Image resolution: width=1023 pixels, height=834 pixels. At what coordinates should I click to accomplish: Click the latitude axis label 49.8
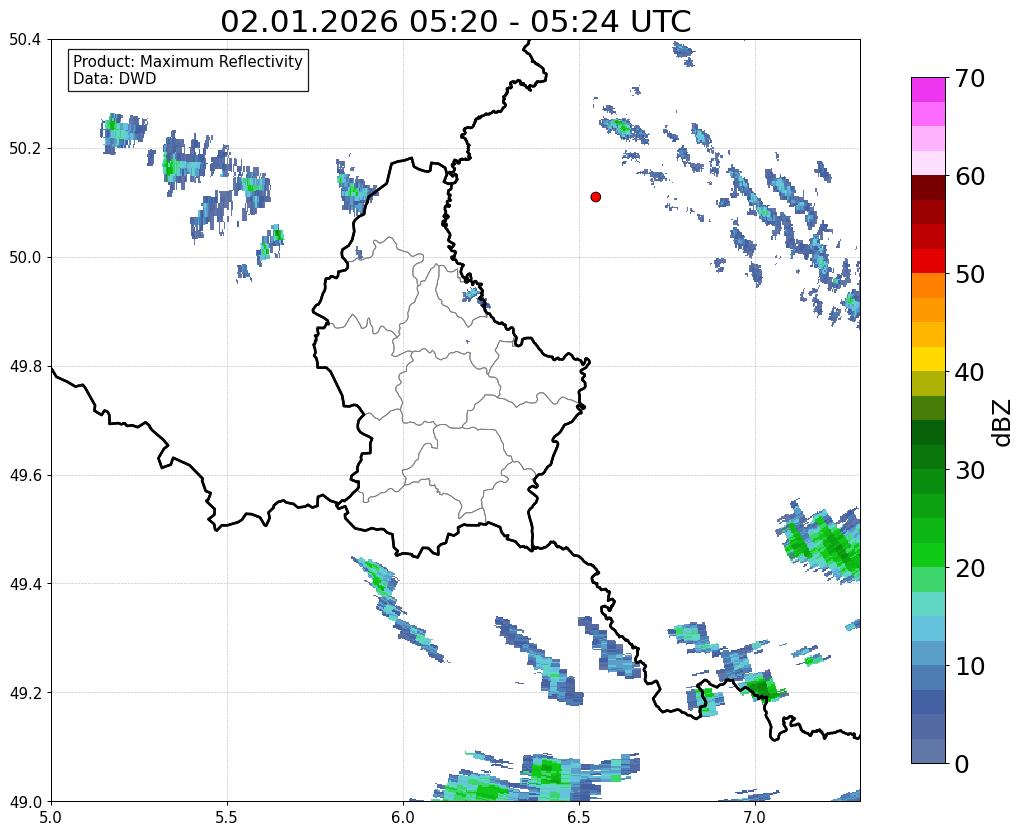[x=25, y=367]
